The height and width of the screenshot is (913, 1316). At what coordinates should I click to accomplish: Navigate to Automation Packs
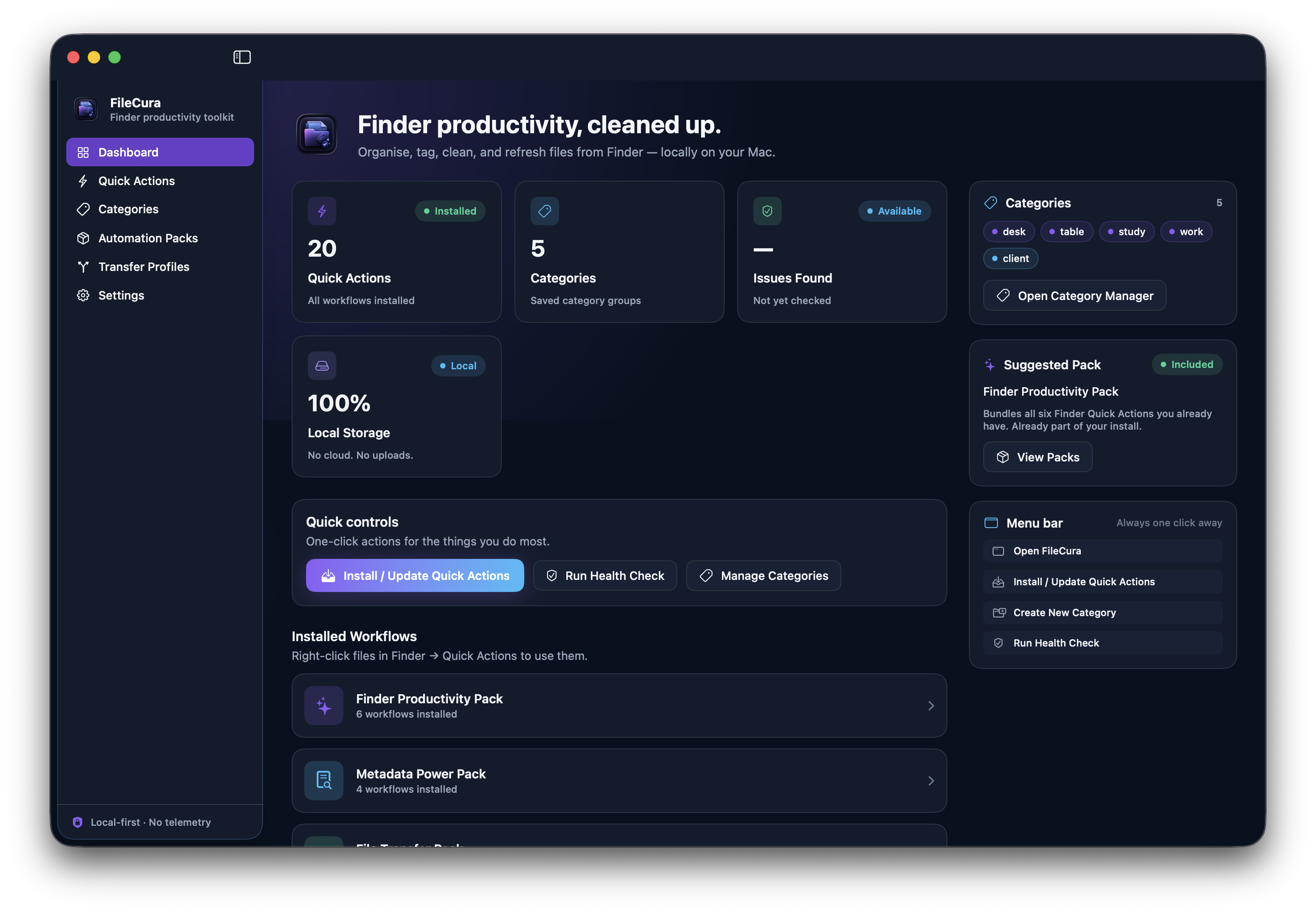pyautogui.click(x=160, y=238)
